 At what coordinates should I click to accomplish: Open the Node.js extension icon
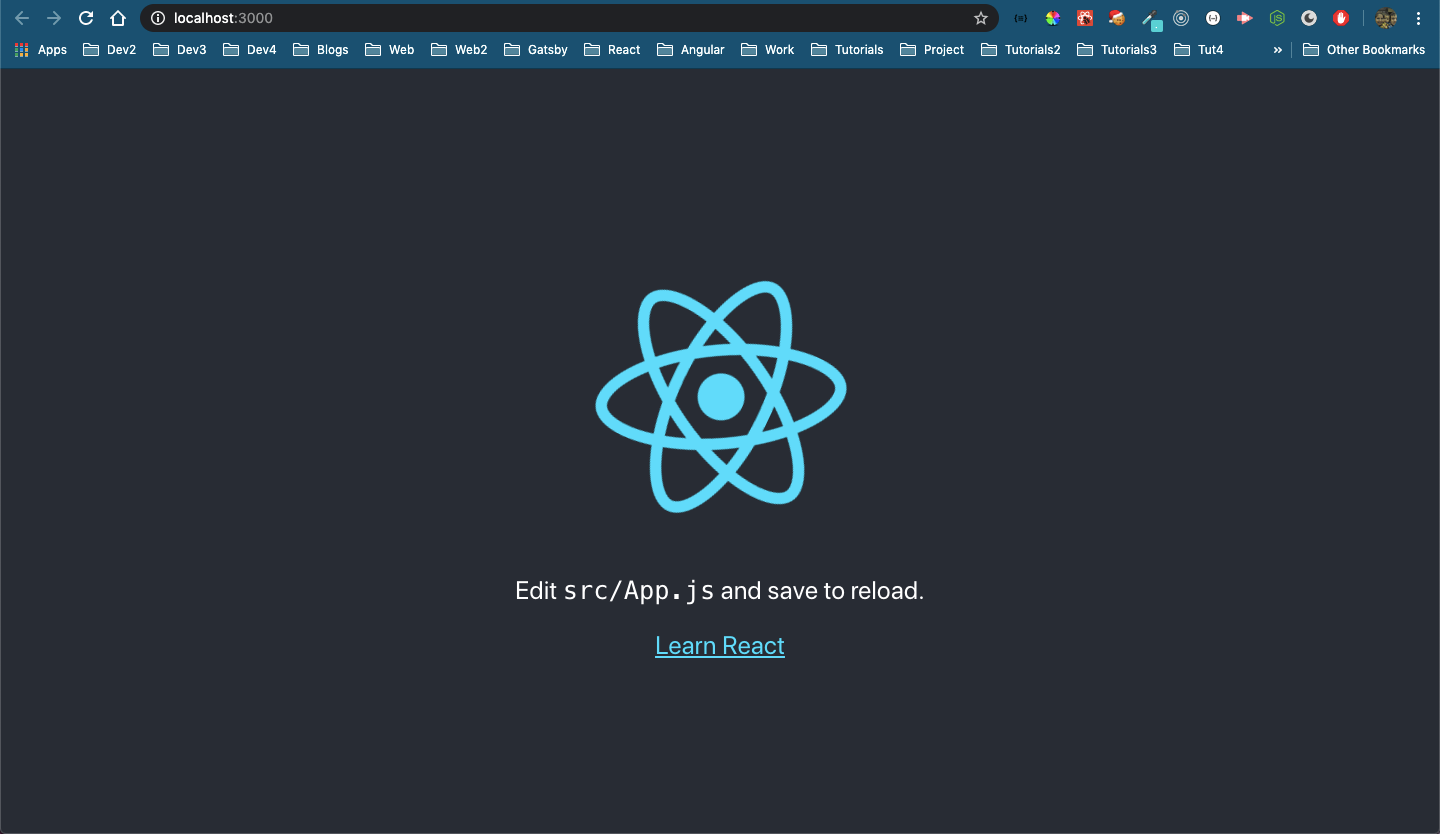pyautogui.click(x=1277, y=18)
